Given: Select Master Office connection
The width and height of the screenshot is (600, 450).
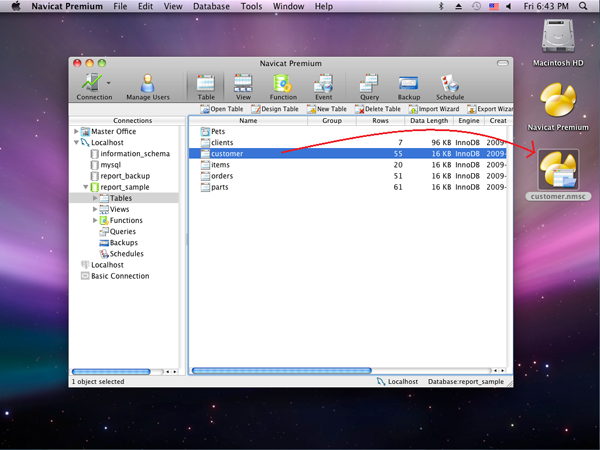Looking at the screenshot, I should click(109, 131).
